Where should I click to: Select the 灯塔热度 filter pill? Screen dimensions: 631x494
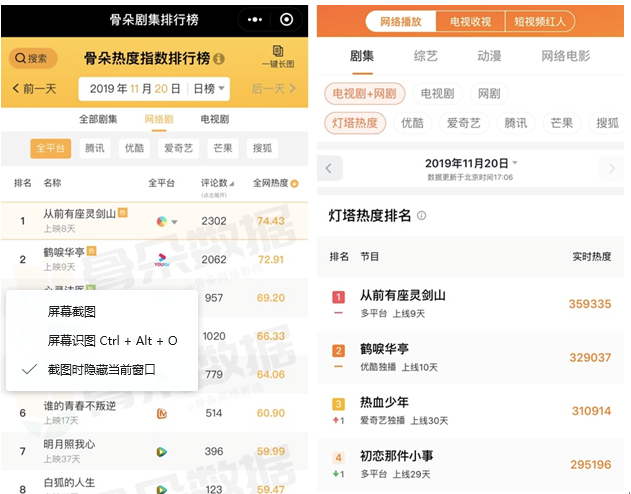tap(355, 123)
